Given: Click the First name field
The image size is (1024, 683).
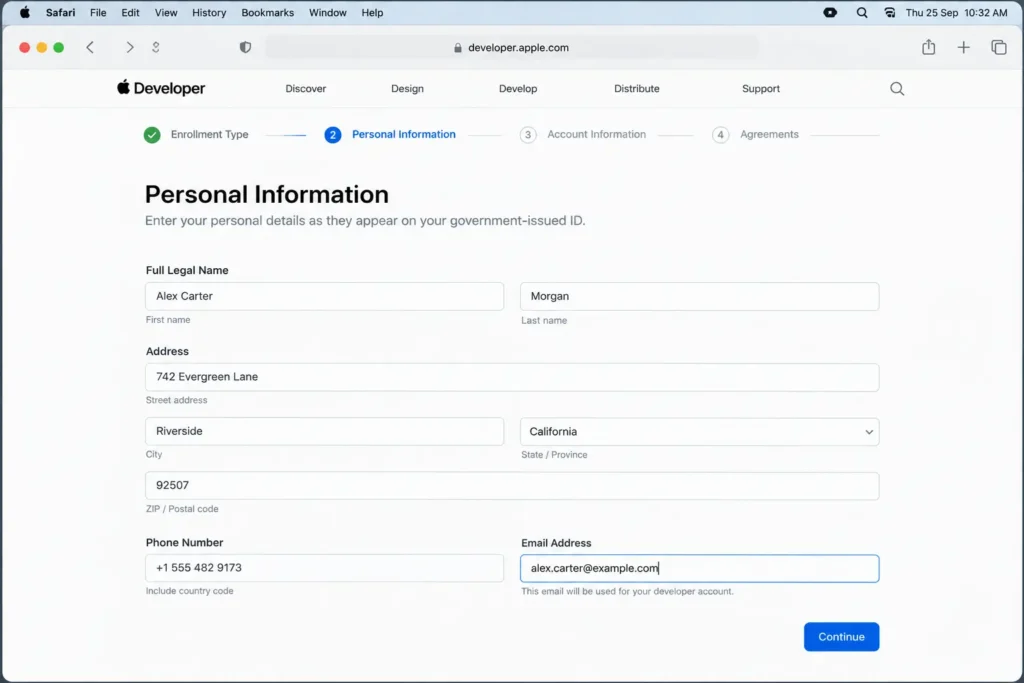Looking at the screenshot, I should click(x=325, y=296).
